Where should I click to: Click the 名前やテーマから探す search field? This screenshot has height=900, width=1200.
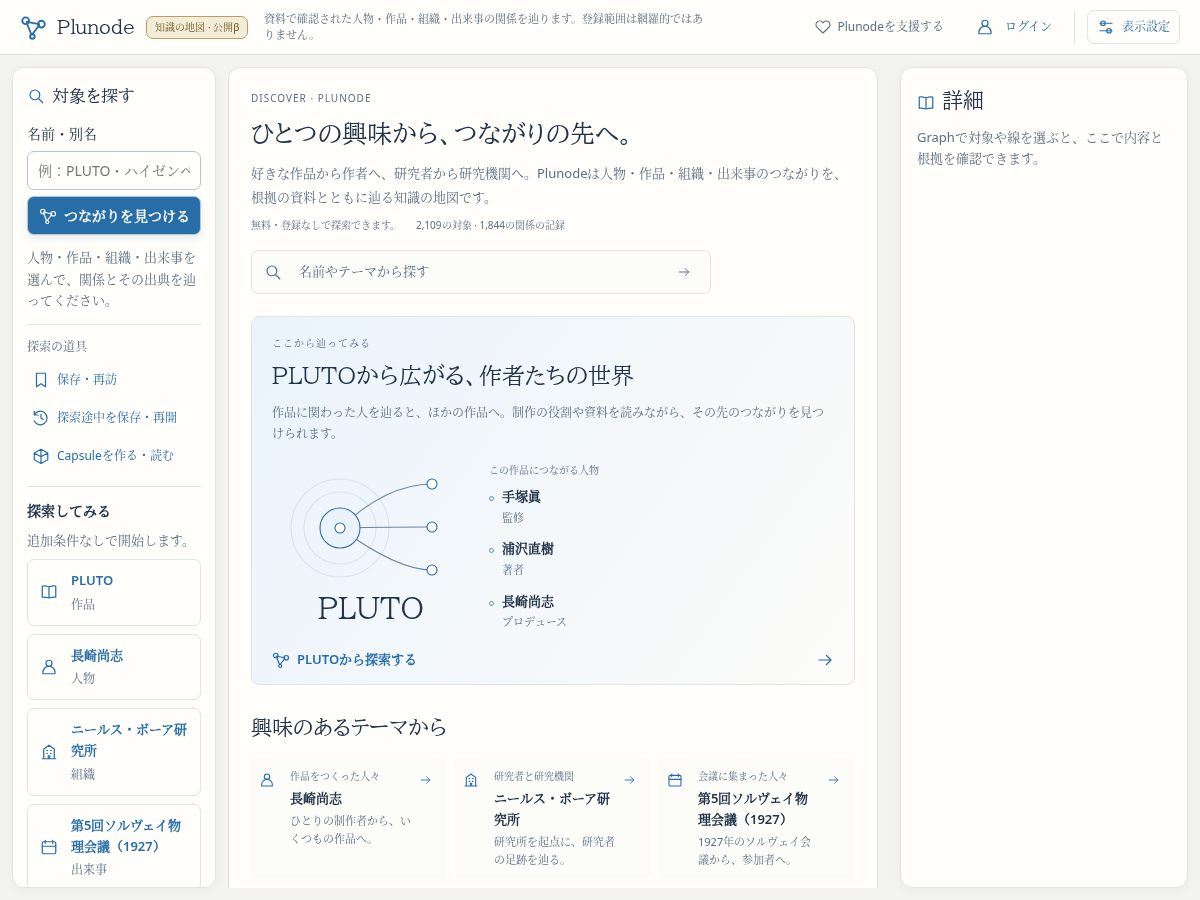[480, 272]
